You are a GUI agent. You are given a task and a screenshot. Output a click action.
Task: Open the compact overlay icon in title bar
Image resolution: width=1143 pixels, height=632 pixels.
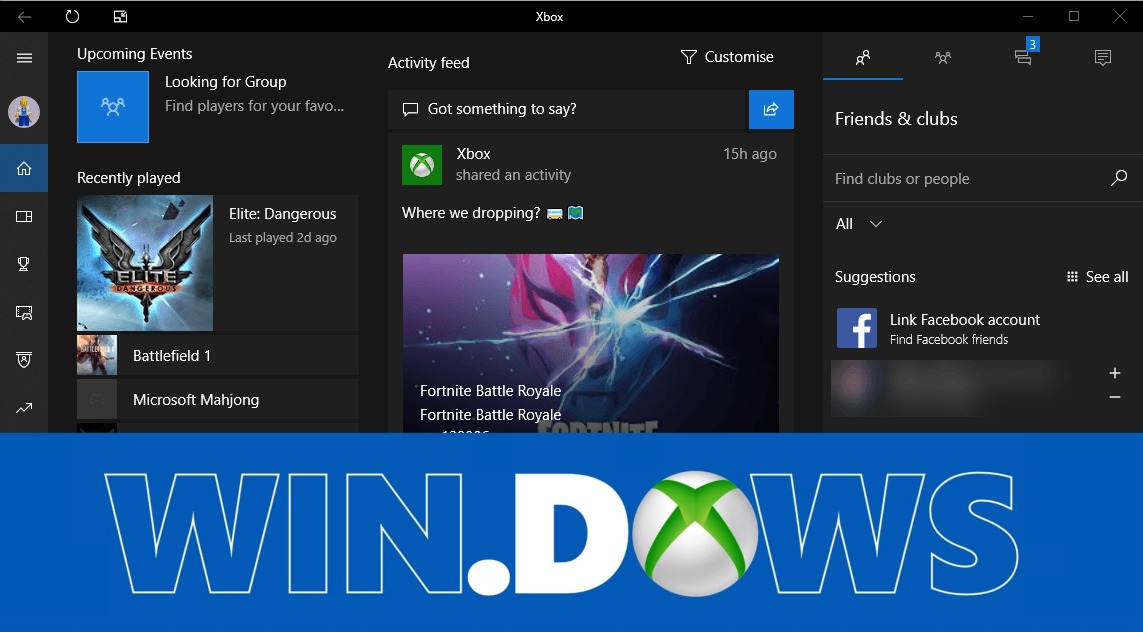pyautogui.click(x=120, y=16)
